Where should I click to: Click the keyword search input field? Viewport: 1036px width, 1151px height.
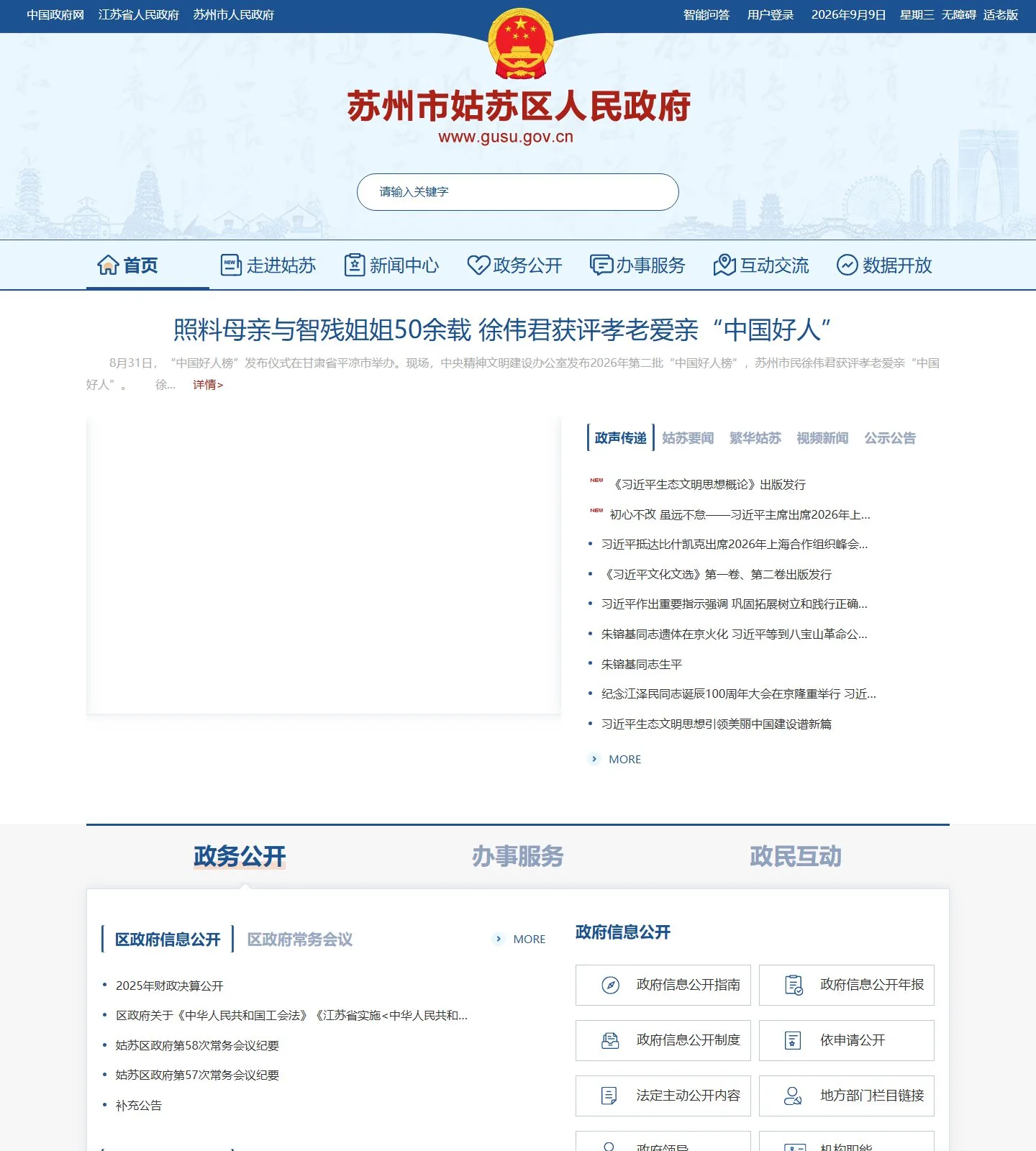click(518, 192)
